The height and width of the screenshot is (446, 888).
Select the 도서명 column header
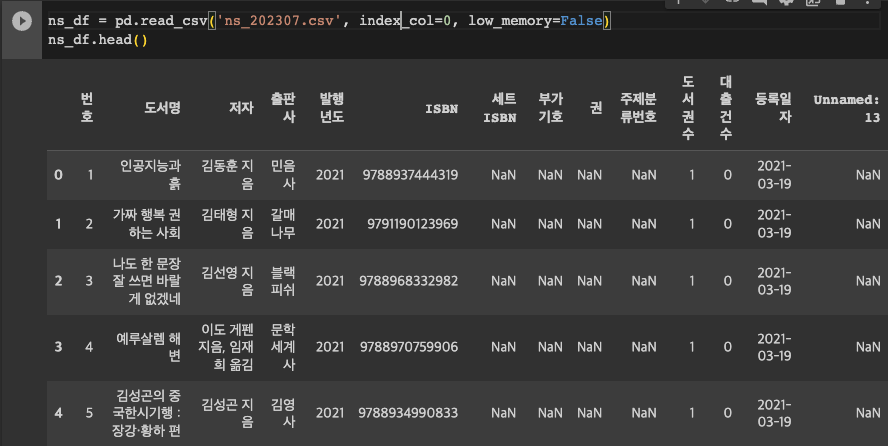click(x=163, y=108)
